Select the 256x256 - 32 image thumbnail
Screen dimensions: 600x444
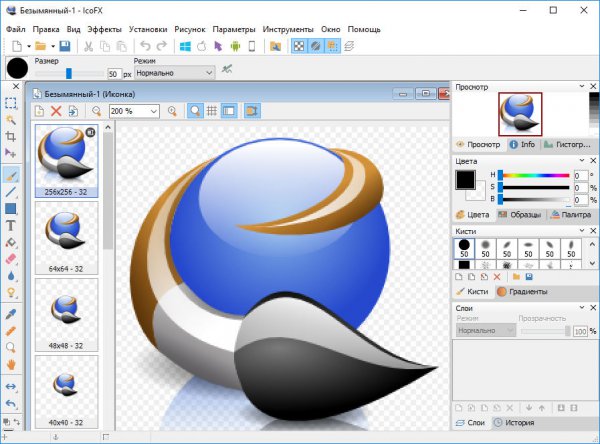click(x=67, y=160)
